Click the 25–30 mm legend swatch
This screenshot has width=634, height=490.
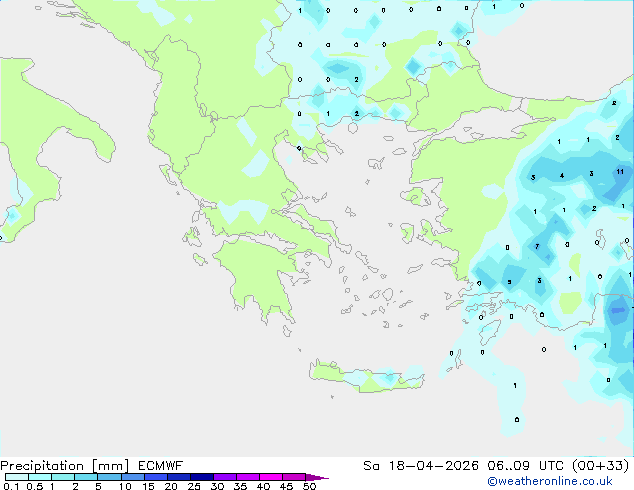click(x=201, y=477)
